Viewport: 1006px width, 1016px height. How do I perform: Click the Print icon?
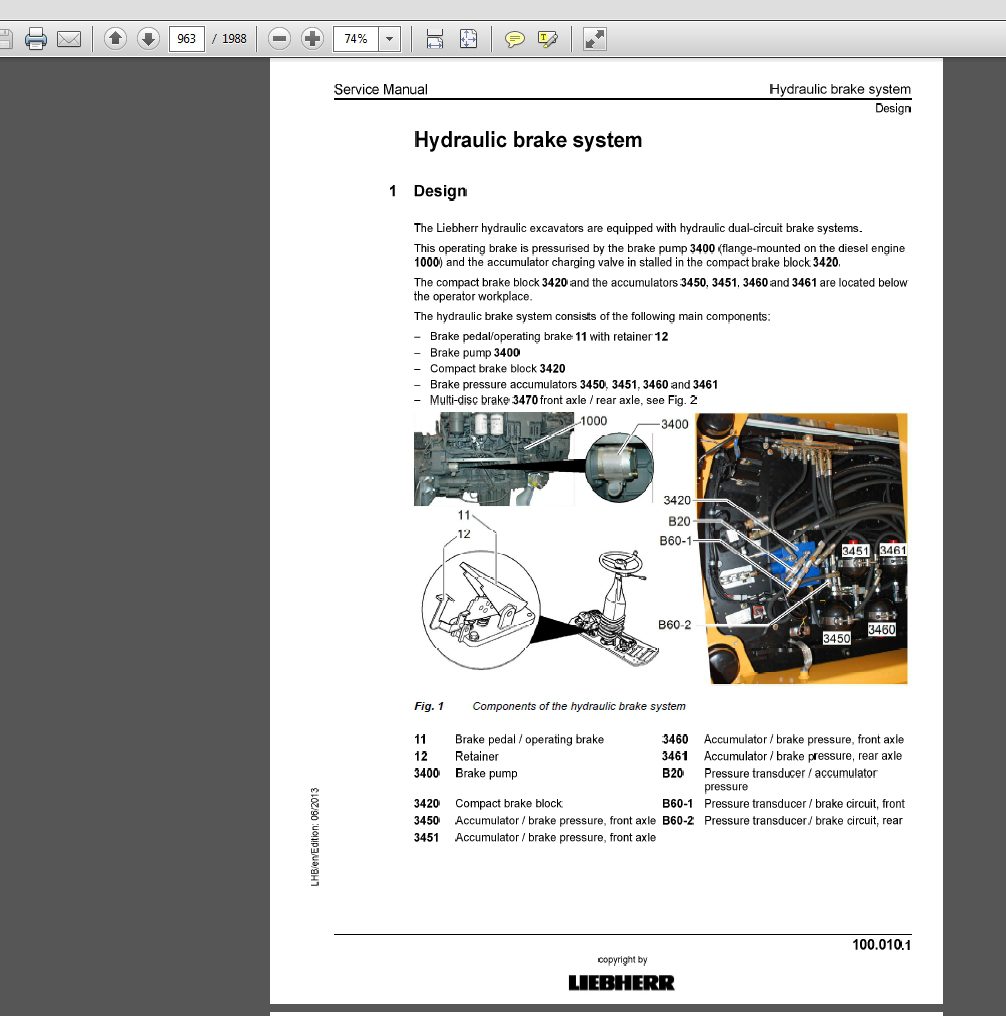coord(36,39)
